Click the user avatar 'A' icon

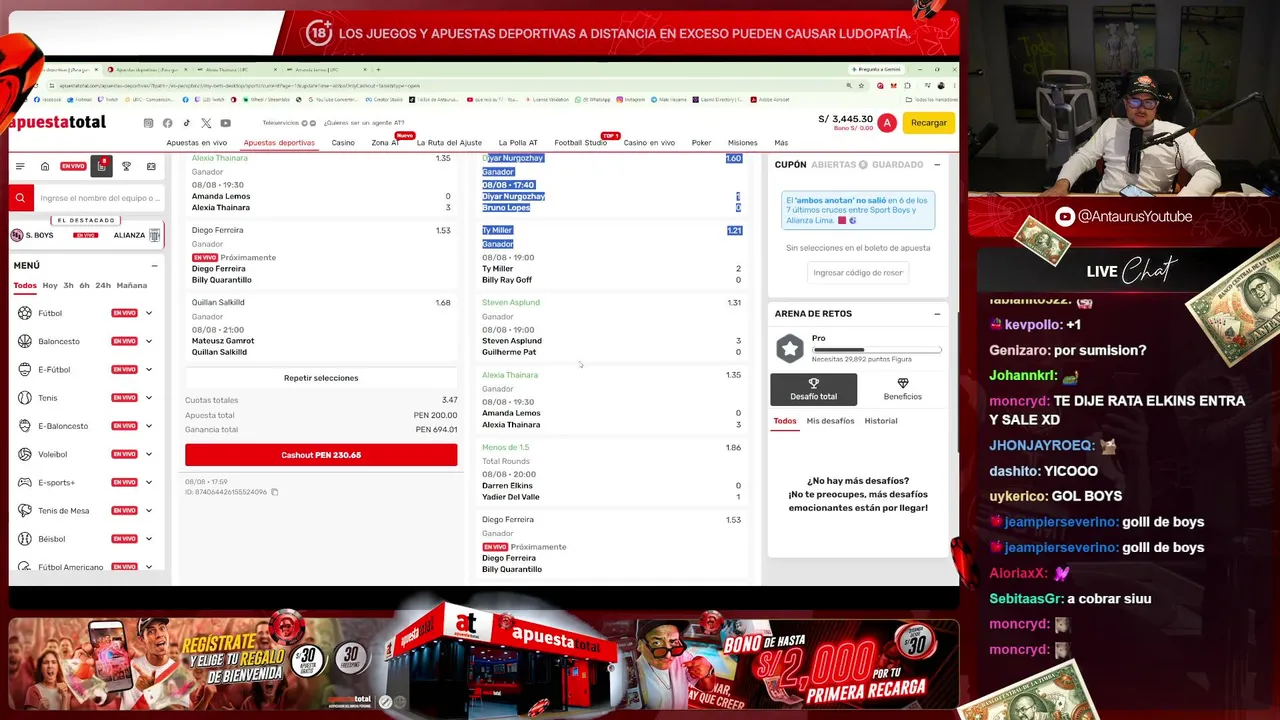(x=887, y=123)
